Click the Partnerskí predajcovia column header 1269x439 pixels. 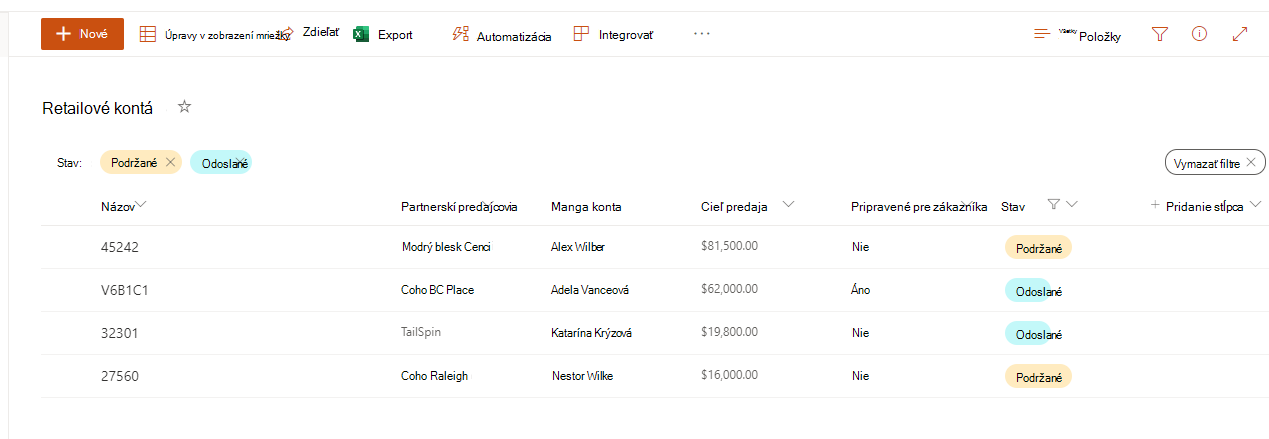click(x=459, y=207)
